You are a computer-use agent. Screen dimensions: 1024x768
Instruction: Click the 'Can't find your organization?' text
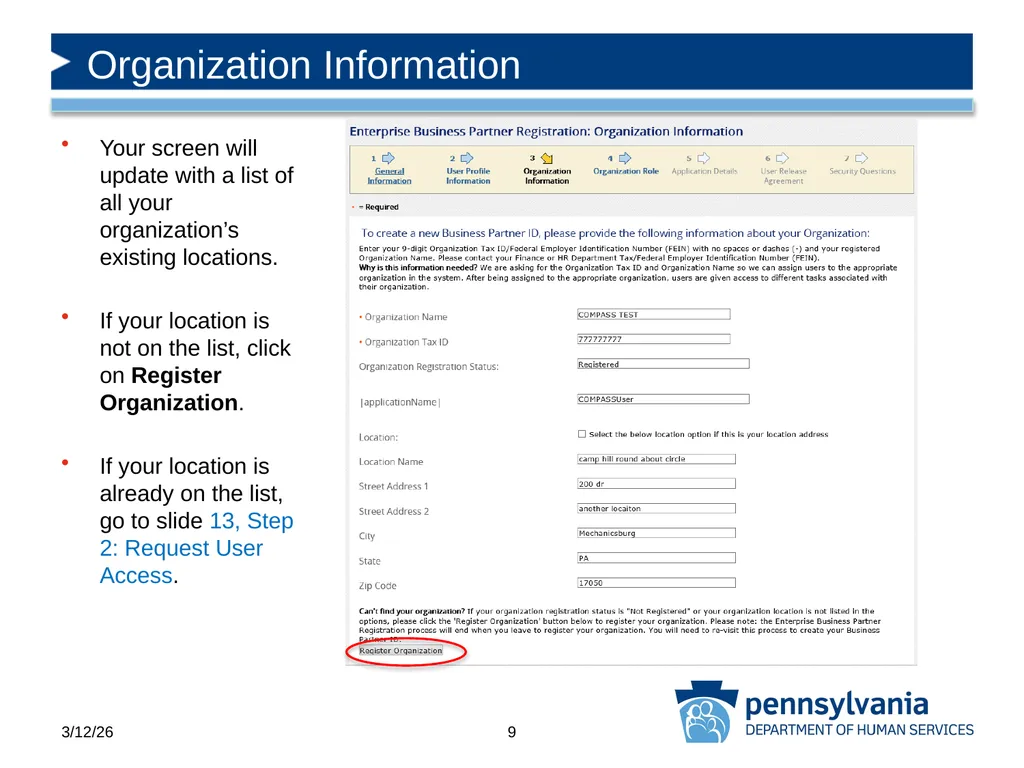(x=411, y=611)
